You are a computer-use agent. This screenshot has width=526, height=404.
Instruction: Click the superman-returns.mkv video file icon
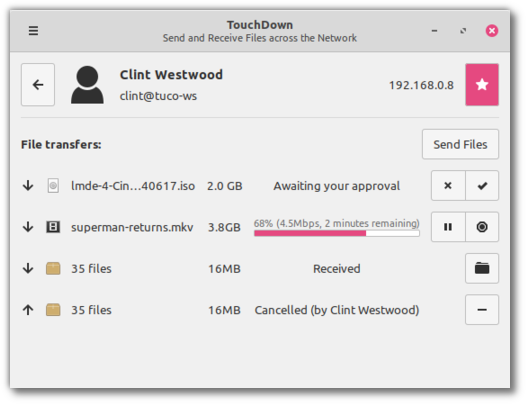point(53,227)
